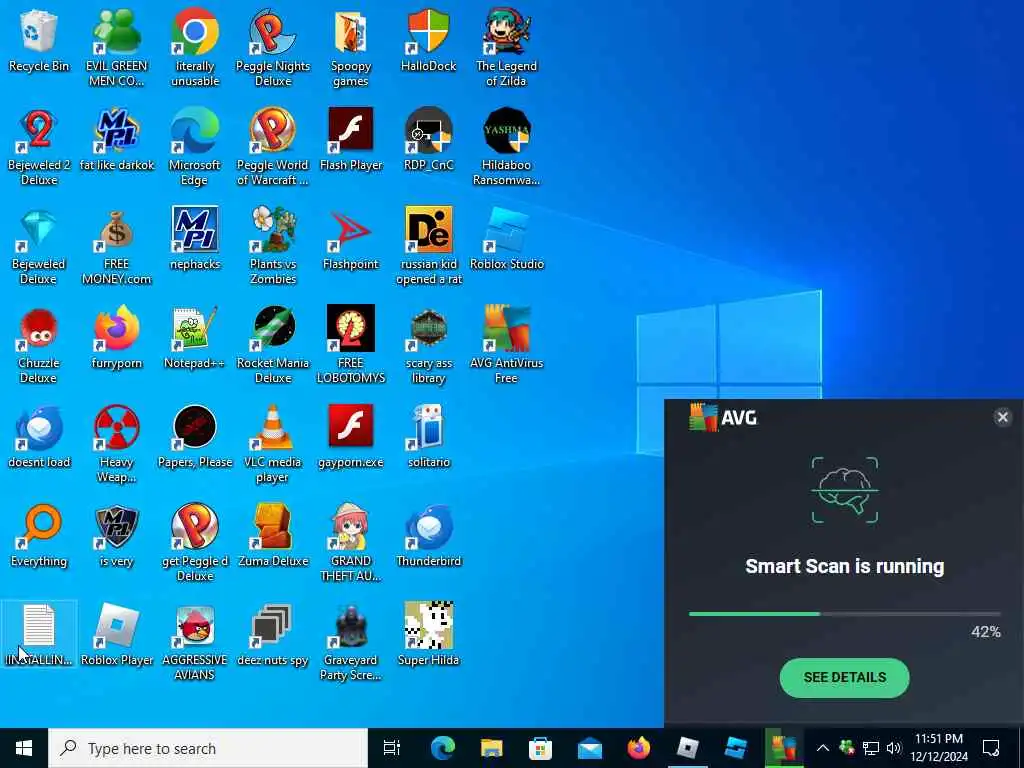Open the Super Hilda icon

pos(428,635)
